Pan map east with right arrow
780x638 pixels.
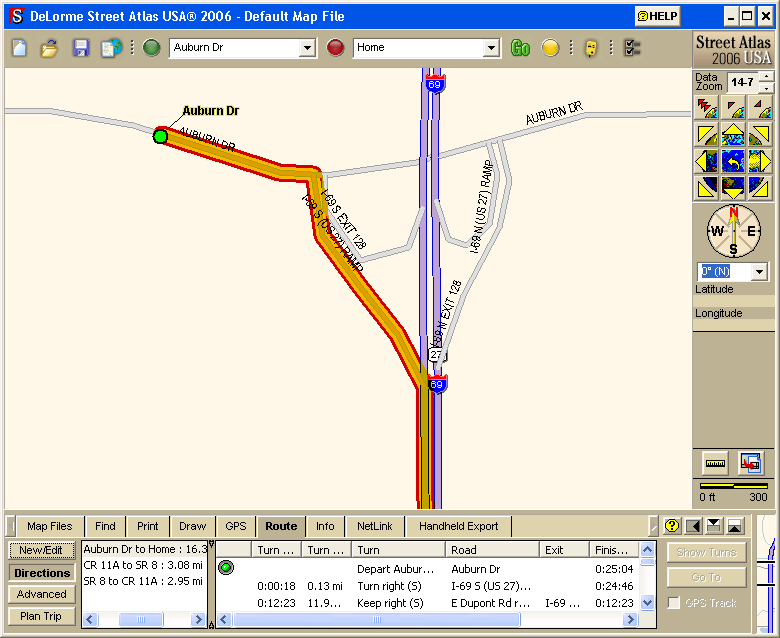(x=760, y=162)
